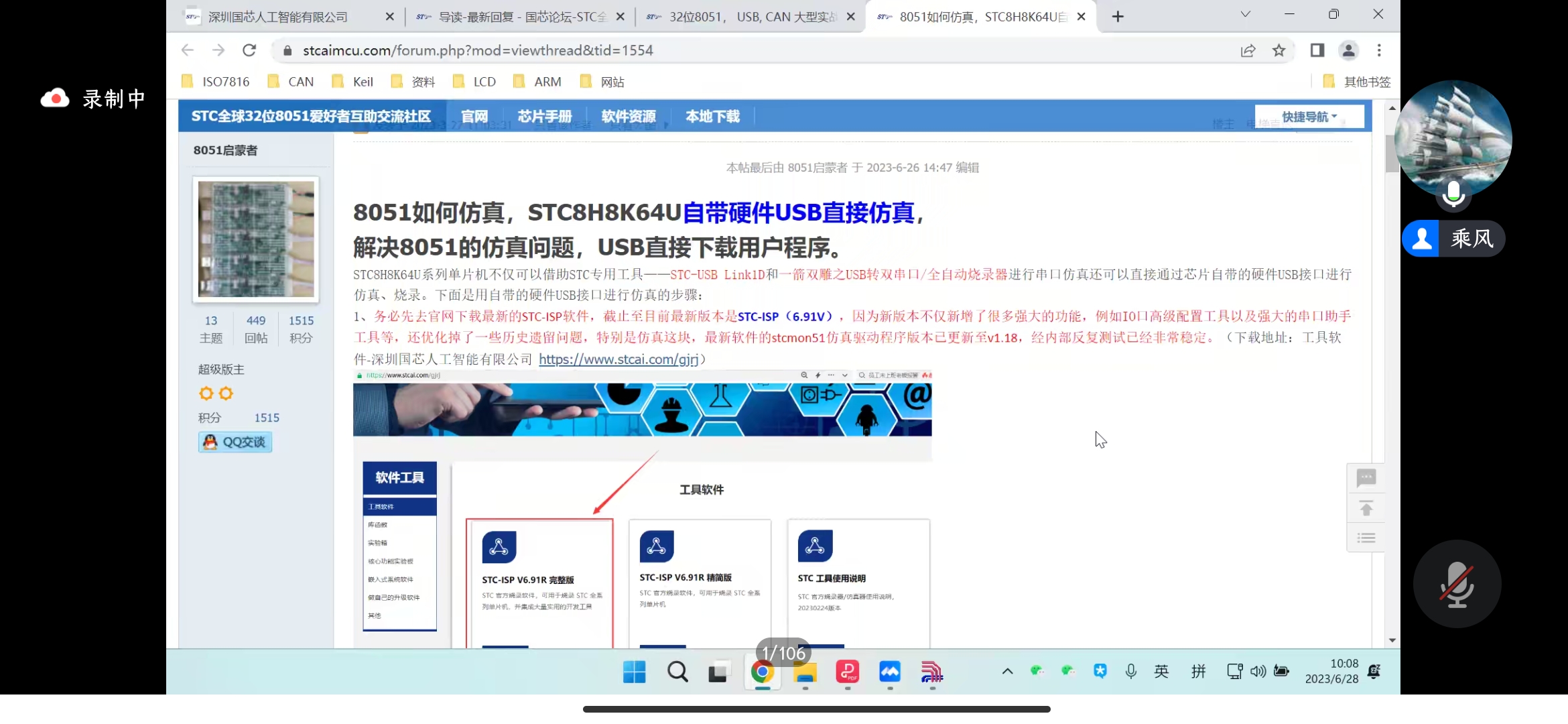Go back to previous browser page

click(x=188, y=50)
